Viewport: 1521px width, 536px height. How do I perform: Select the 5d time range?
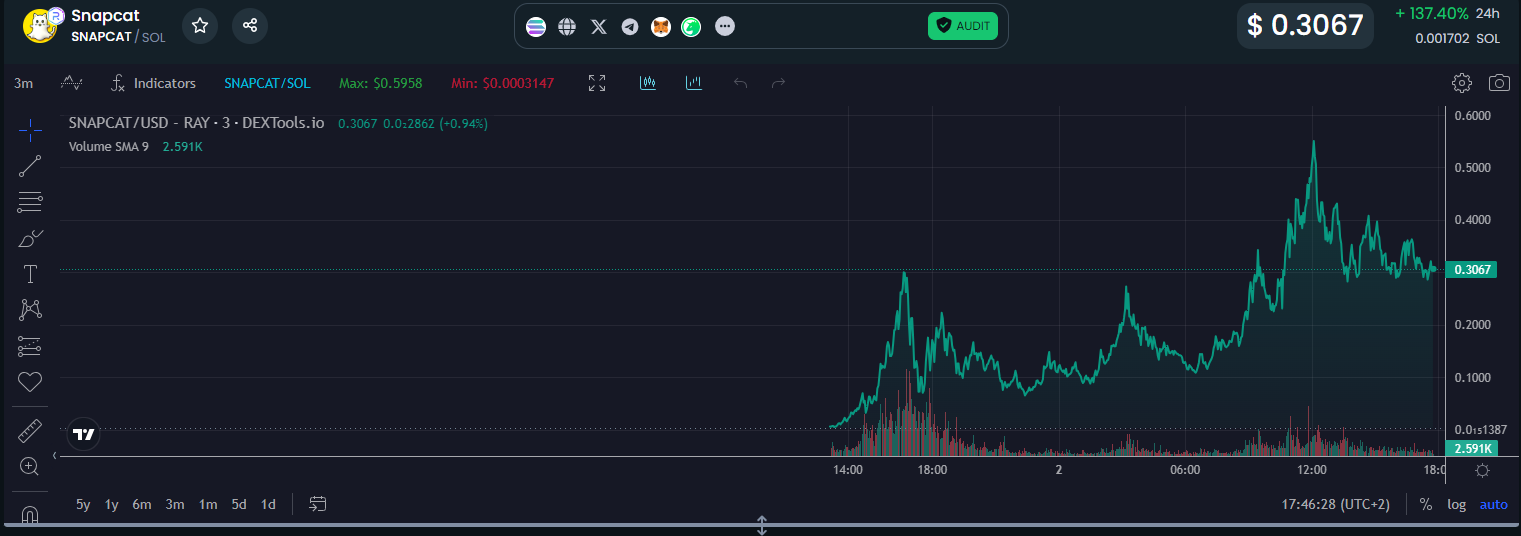click(x=239, y=504)
